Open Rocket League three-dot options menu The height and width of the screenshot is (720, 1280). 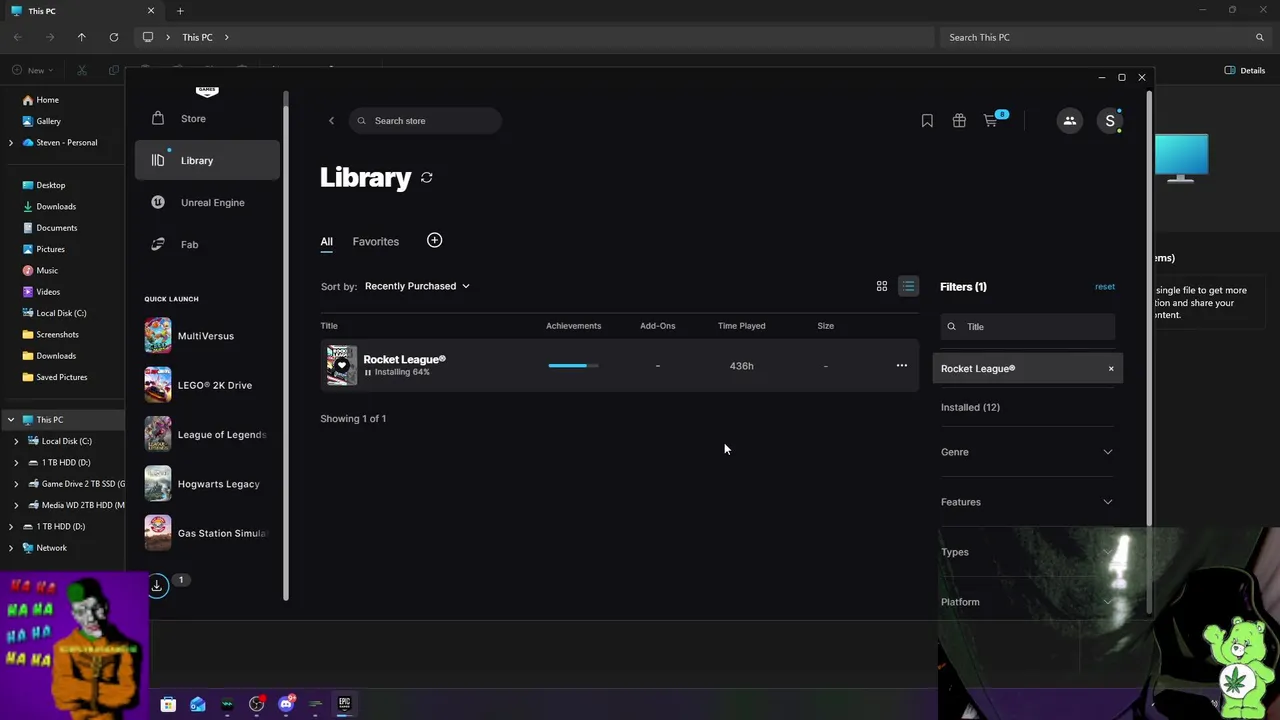902,366
